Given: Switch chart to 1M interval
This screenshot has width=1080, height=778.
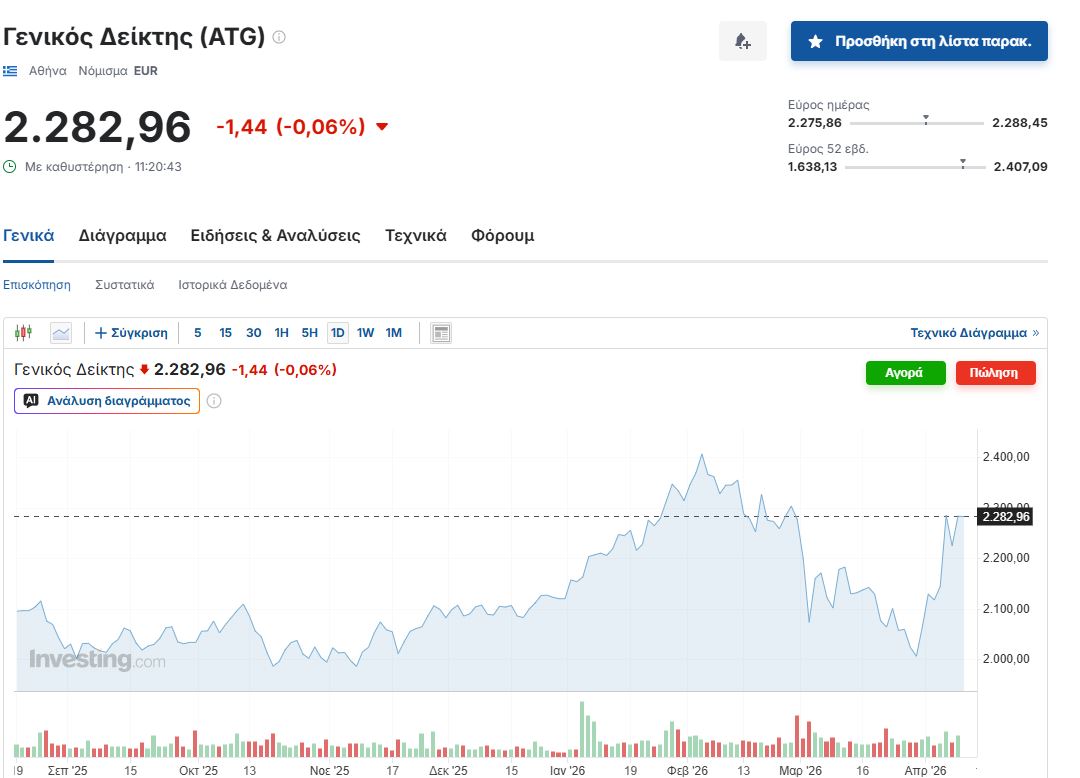Looking at the screenshot, I should 393,333.
